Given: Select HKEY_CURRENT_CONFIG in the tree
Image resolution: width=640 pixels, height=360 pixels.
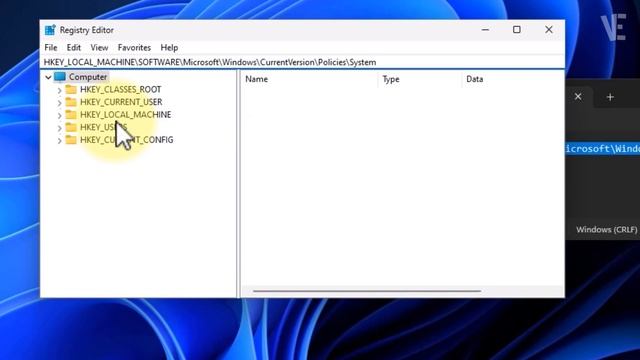Looking at the screenshot, I should click(127, 140).
